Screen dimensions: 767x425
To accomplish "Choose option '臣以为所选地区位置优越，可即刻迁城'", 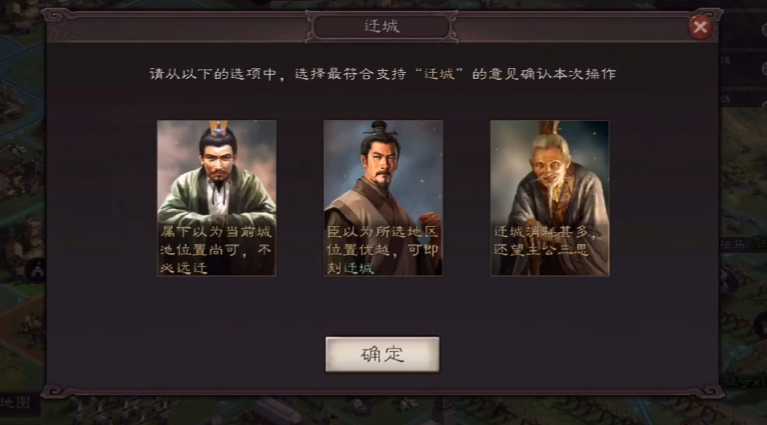I will (383, 249).
